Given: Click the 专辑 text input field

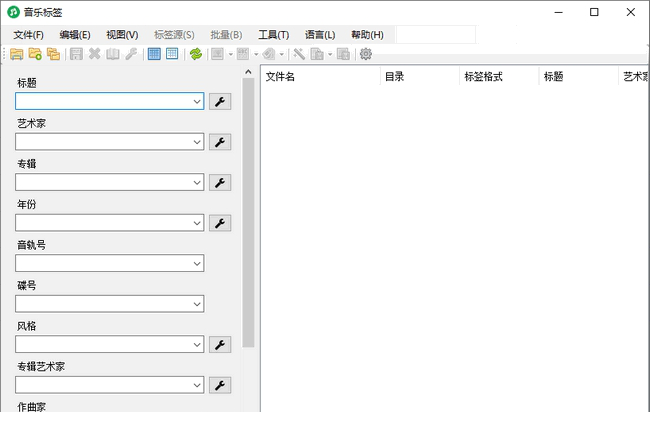Looking at the screenshot, I should pos(102,182).
